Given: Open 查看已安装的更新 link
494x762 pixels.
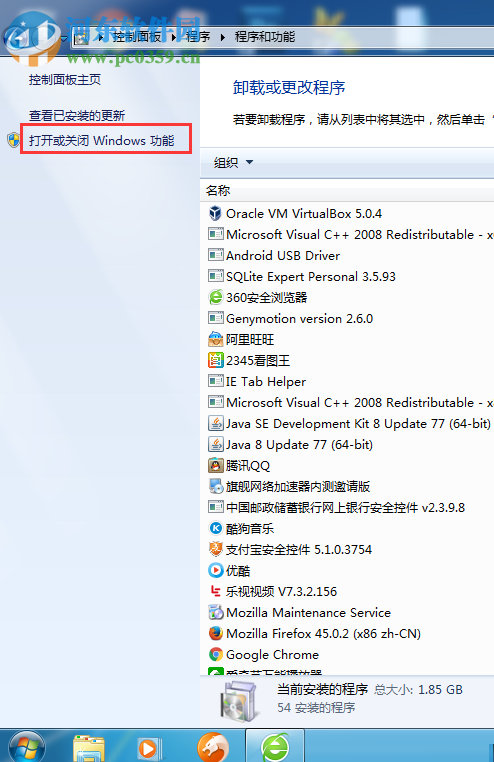Looking at the screenshot, I should [77, 116].
